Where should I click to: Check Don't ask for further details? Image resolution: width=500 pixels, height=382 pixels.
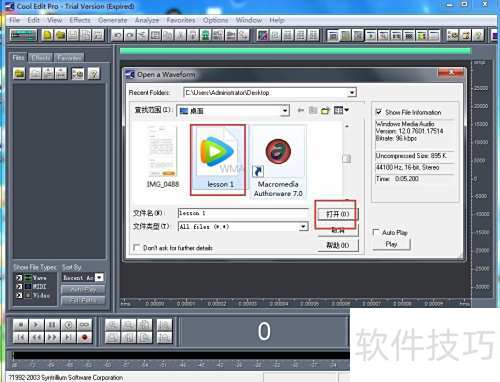(136, 247)
